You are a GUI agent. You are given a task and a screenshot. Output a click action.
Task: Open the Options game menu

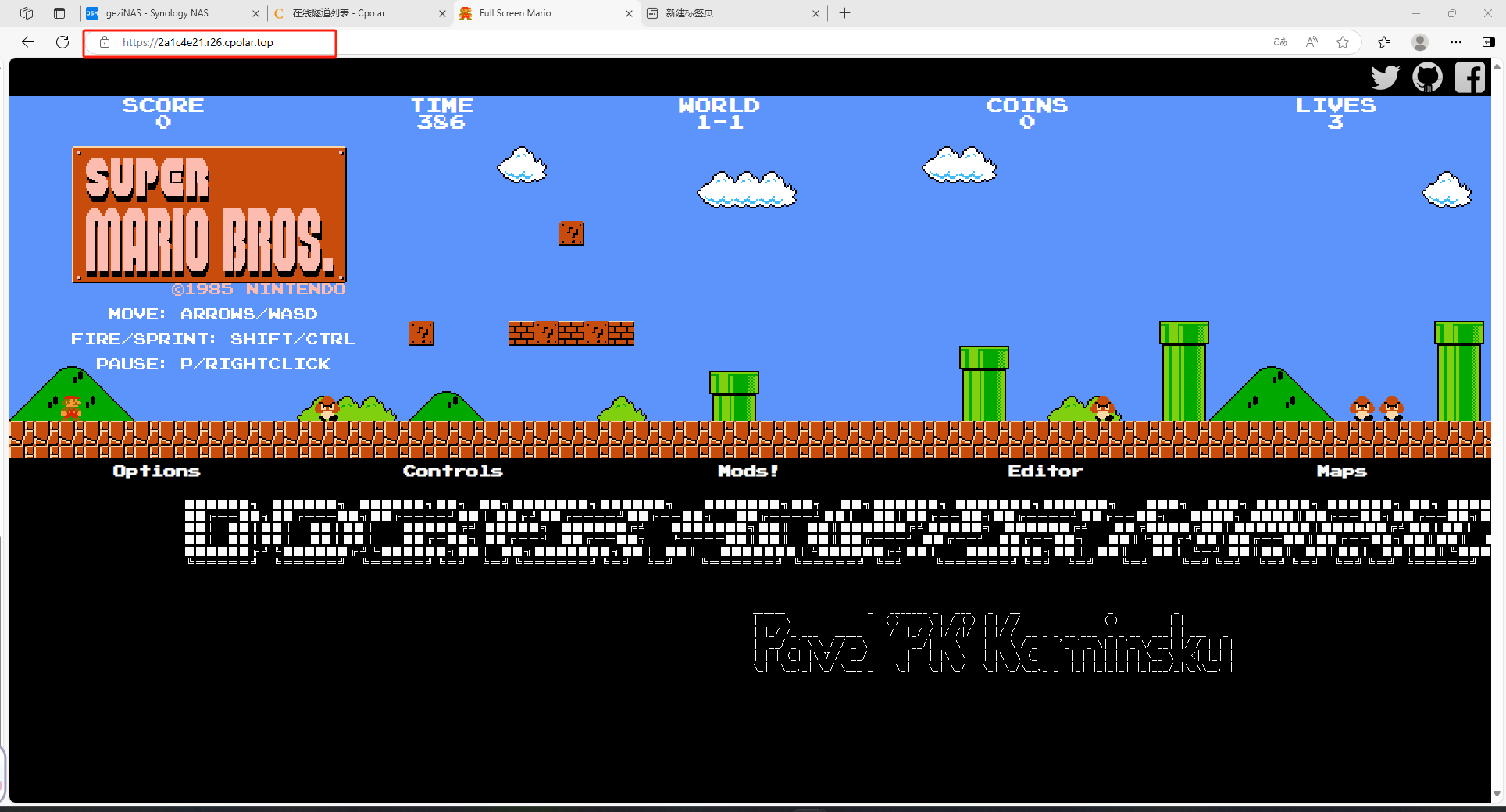tap(157, 471)
